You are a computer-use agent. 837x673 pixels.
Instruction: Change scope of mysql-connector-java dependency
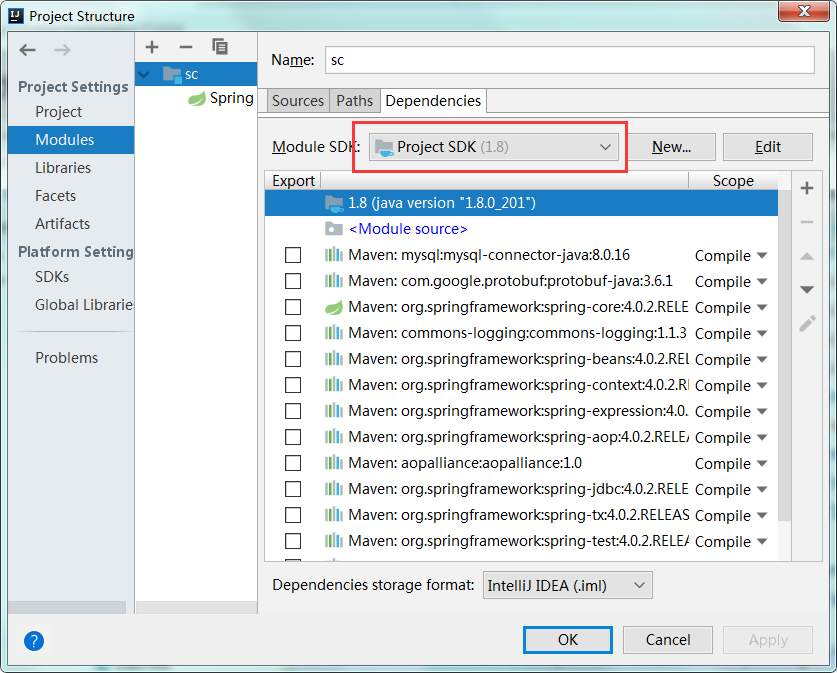coord(731,256)
